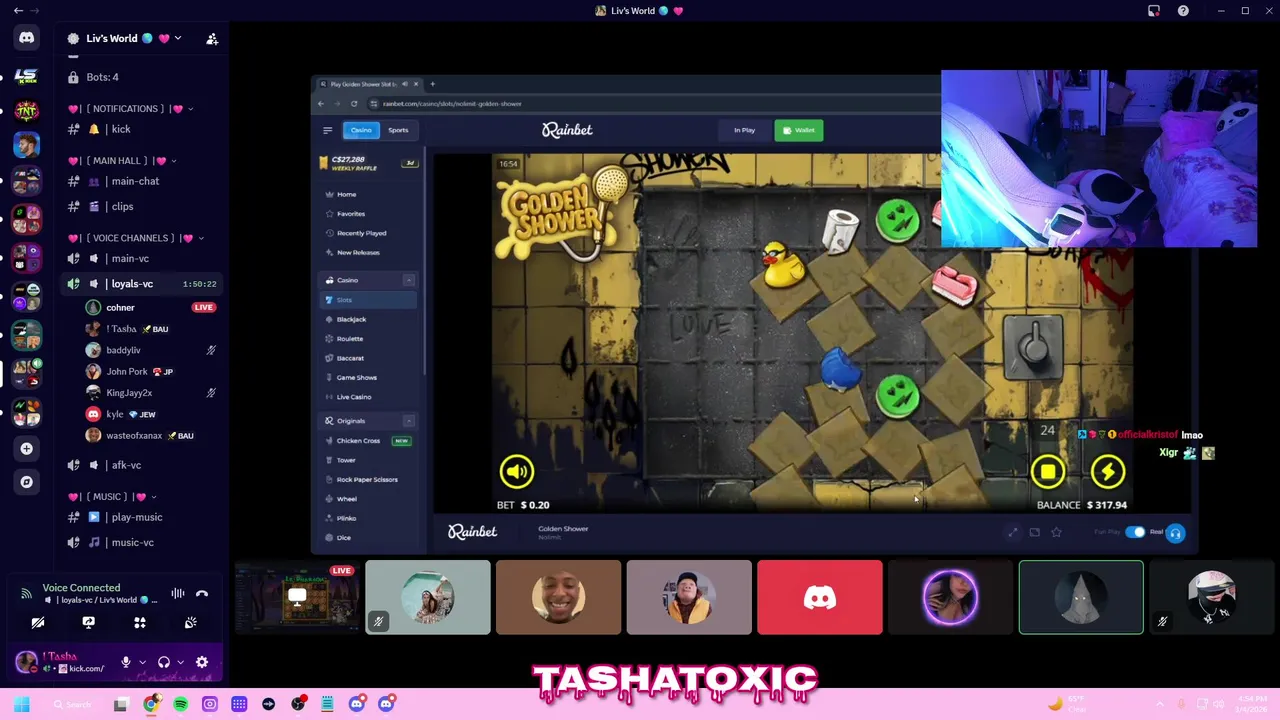Open the soundboard icon
1280x720 pixels.
pos(190,622)
